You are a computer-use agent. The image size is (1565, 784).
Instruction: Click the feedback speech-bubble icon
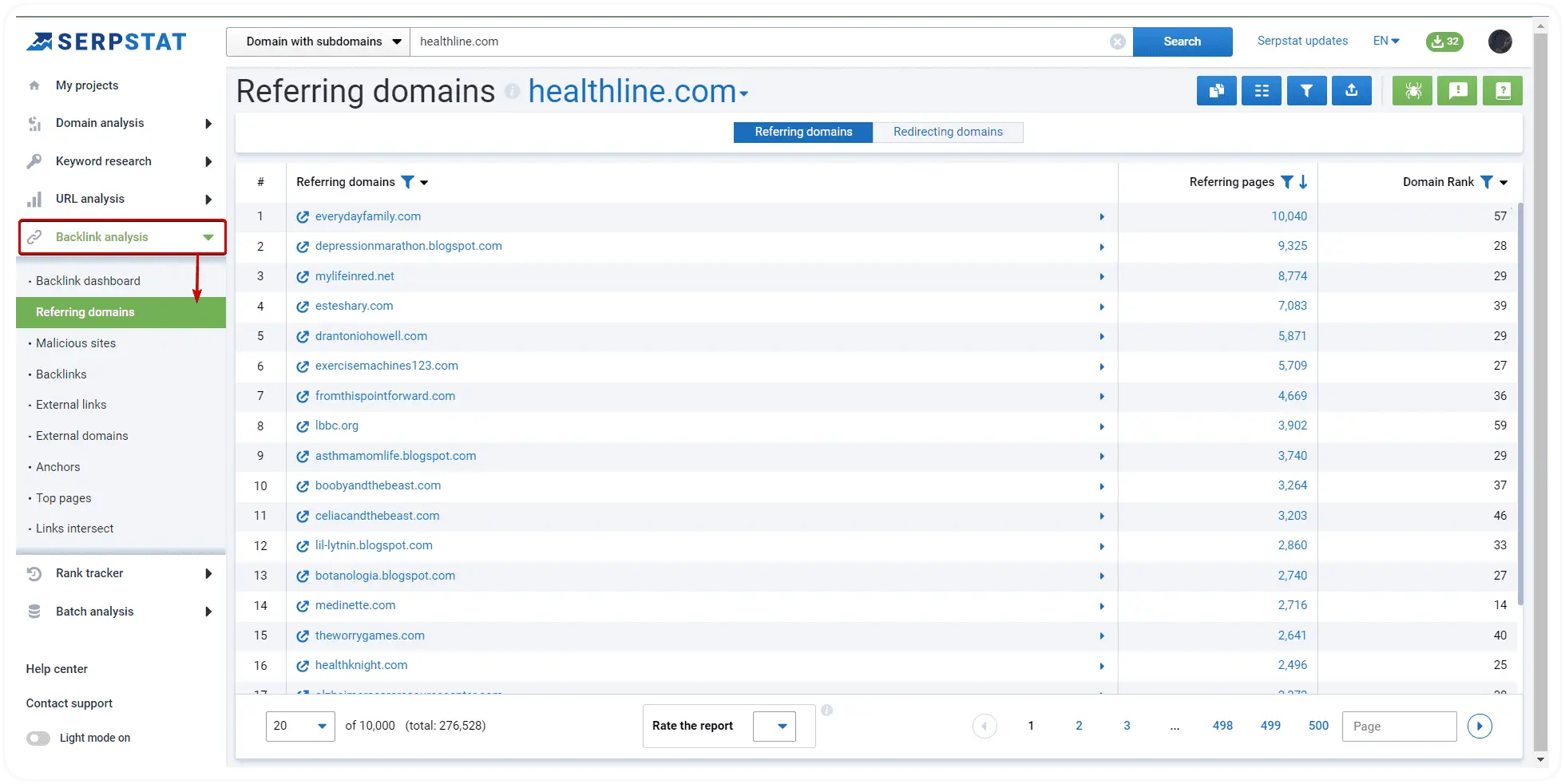pos(1457,90)
